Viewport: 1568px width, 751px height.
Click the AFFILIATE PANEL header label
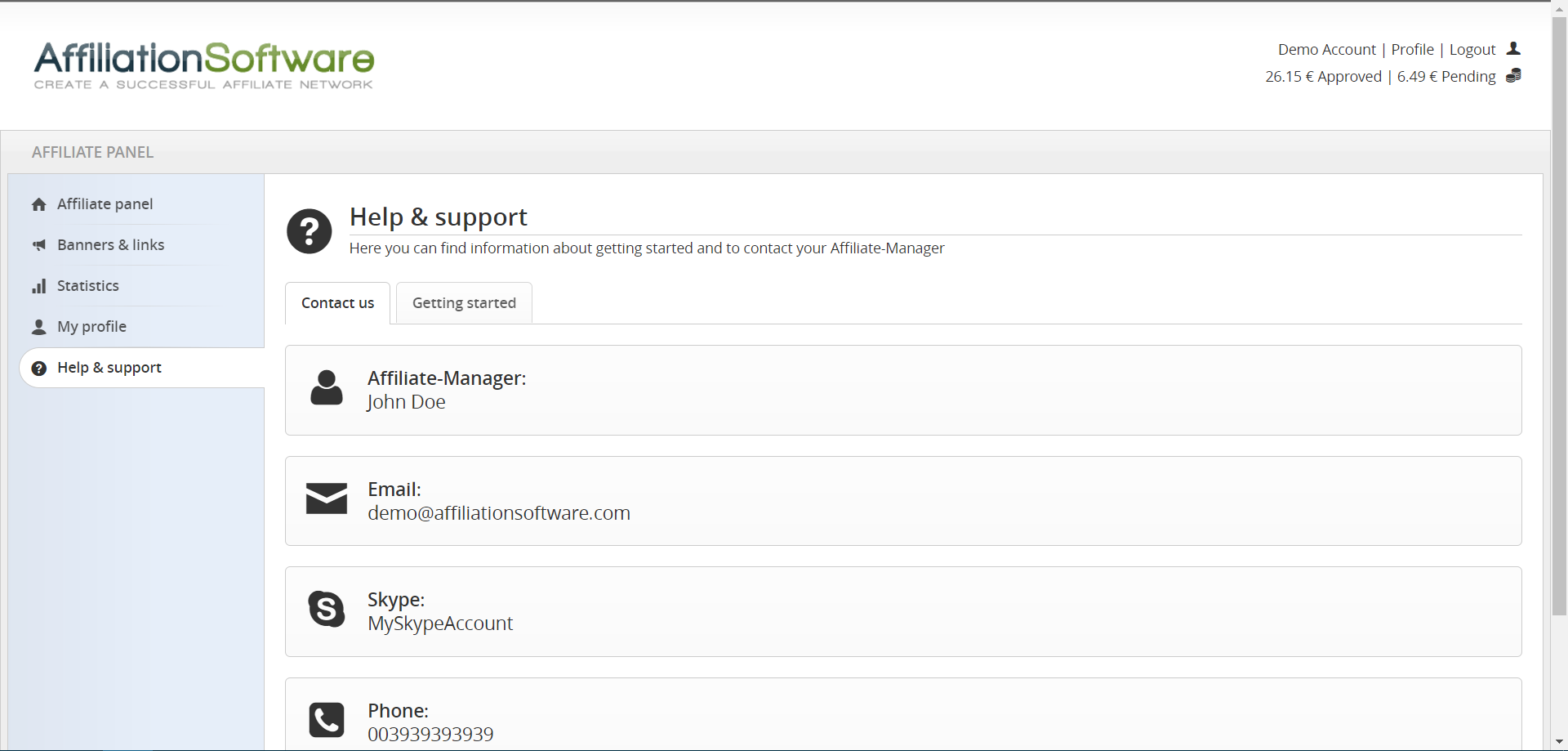(92, 153)
